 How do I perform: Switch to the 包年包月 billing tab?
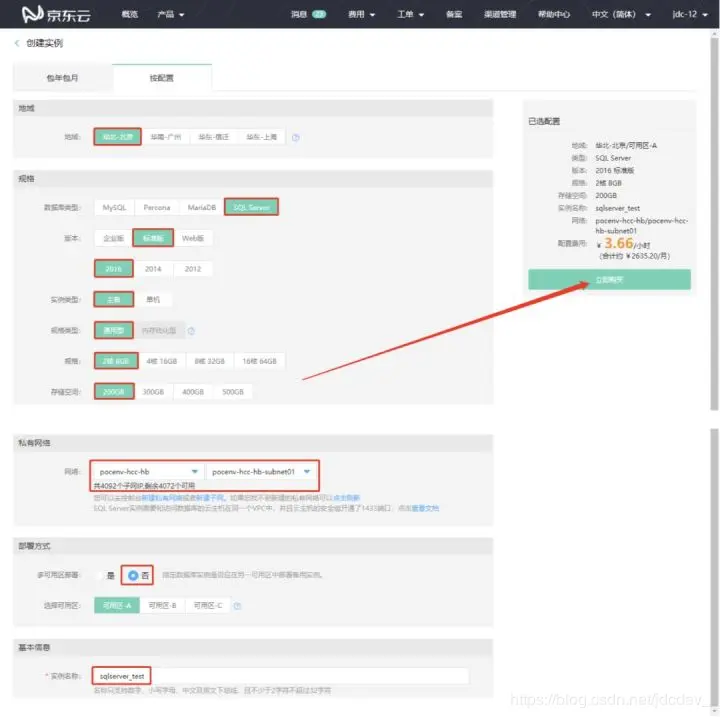(62, 78)
